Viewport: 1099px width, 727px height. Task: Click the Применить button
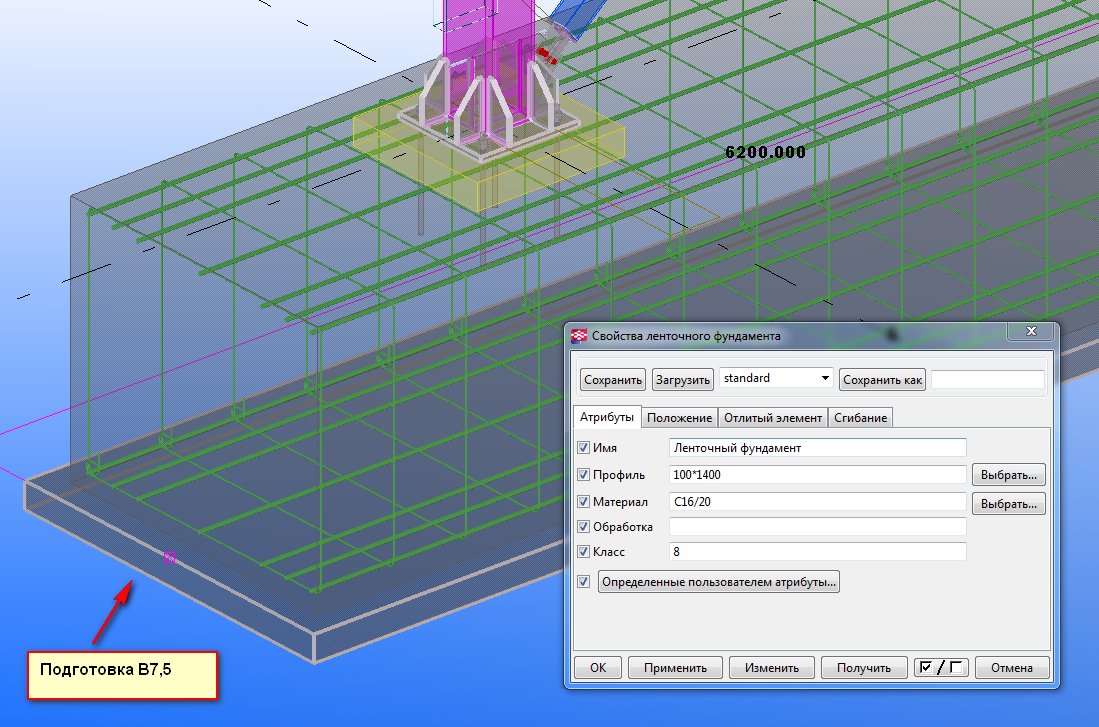[x=675, y=668]
